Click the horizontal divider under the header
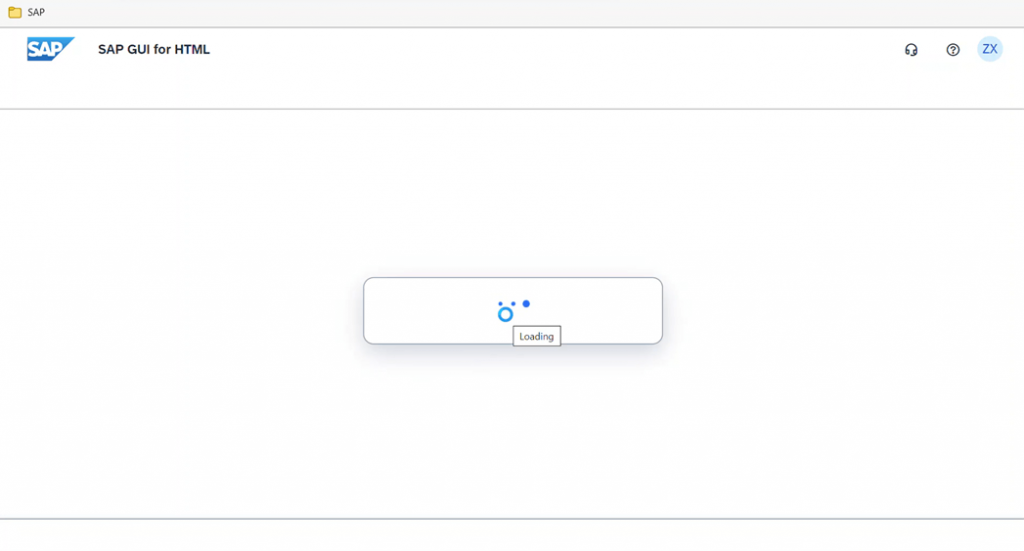The height and width of the screenshot is (551, 1024). pyautogui.click(x=512, y=109)
